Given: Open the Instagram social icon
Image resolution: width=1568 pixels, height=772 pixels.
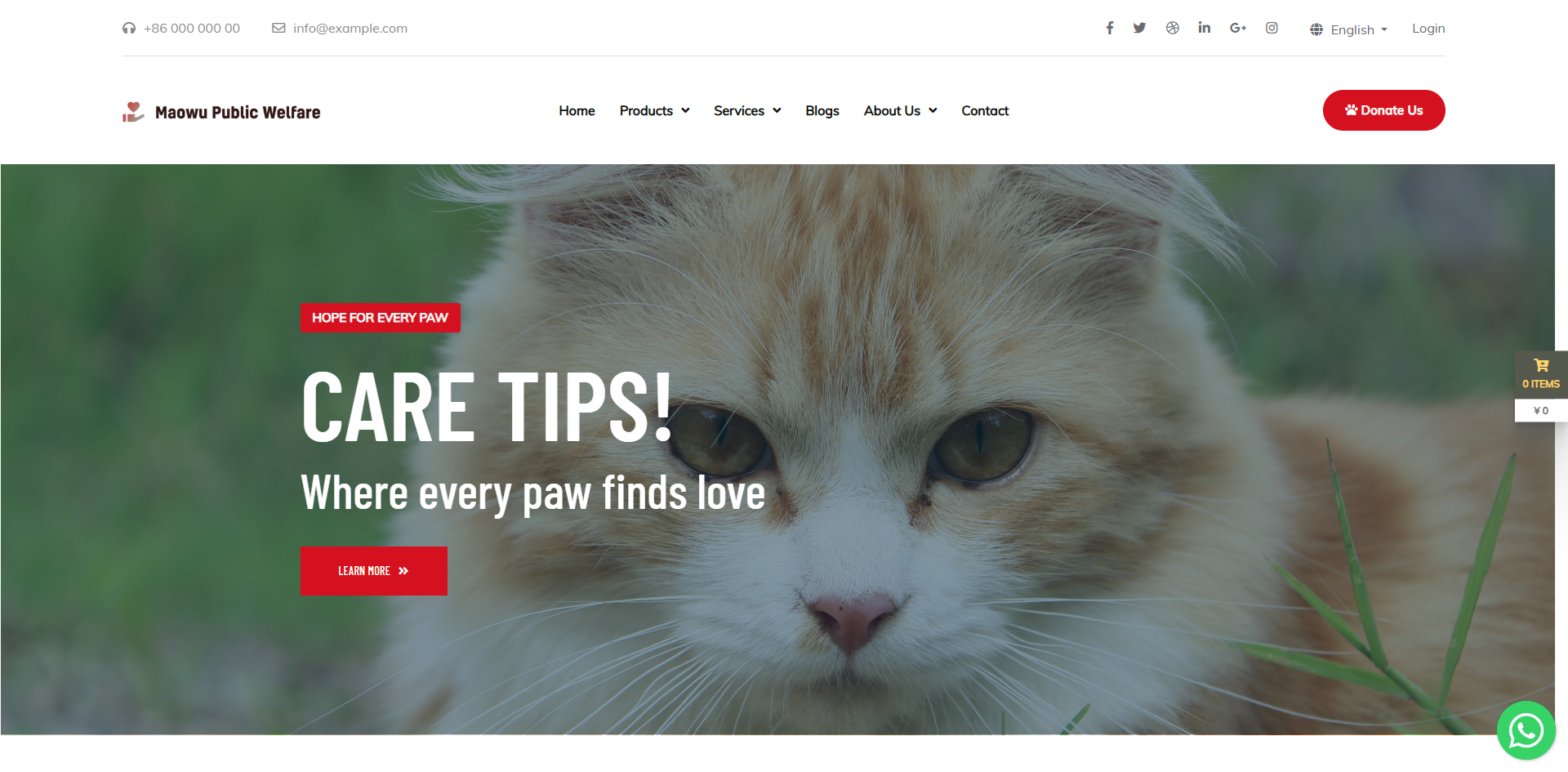Looking at the screenshot, I should pos(1272,28).
